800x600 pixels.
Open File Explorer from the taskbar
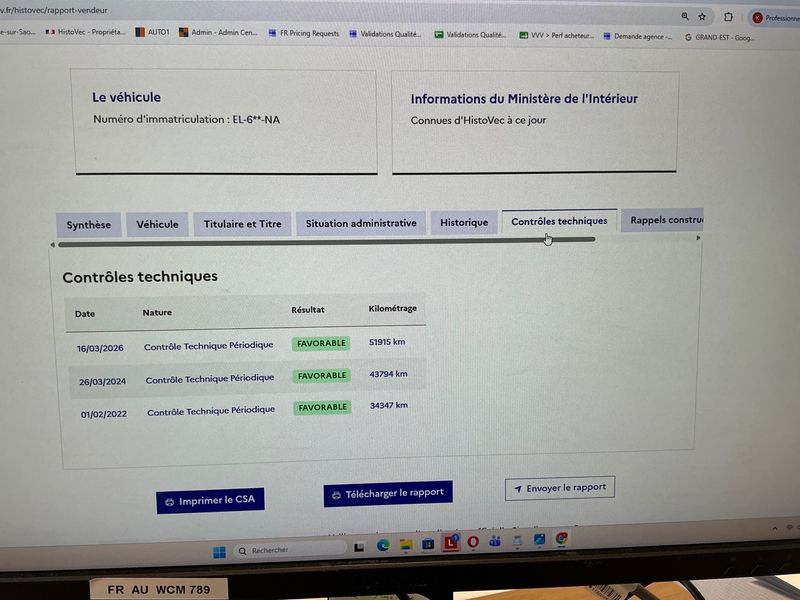tap(406, 545)
